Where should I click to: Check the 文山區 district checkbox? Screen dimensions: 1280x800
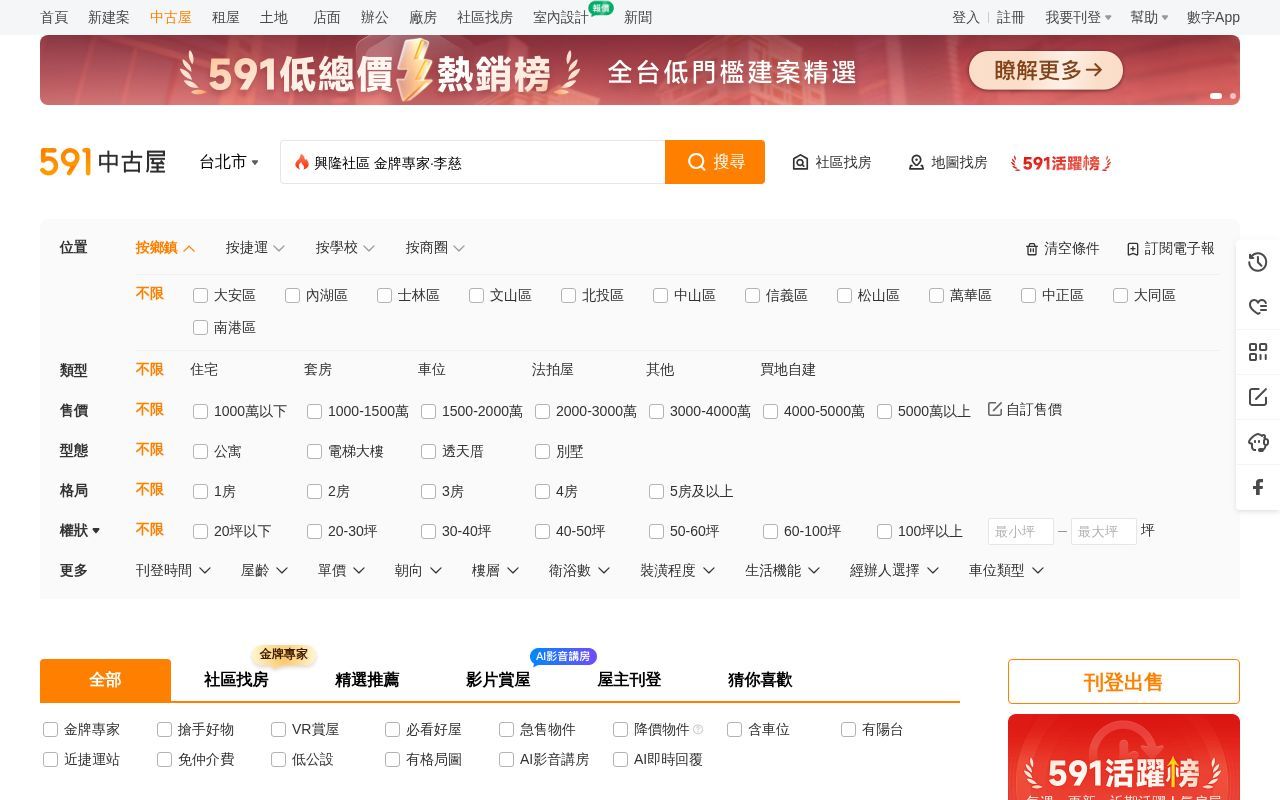(476, 295)
